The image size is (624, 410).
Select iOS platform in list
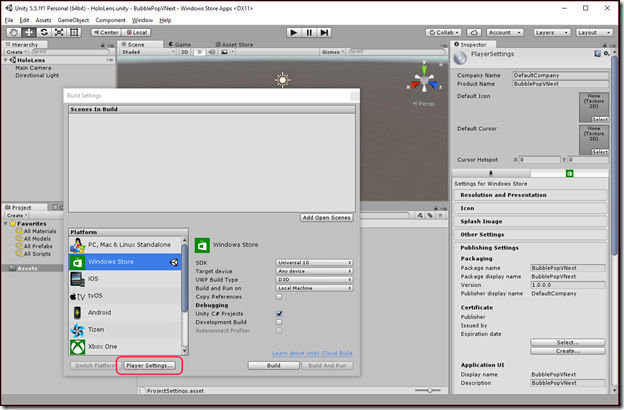tap(125, 279)
